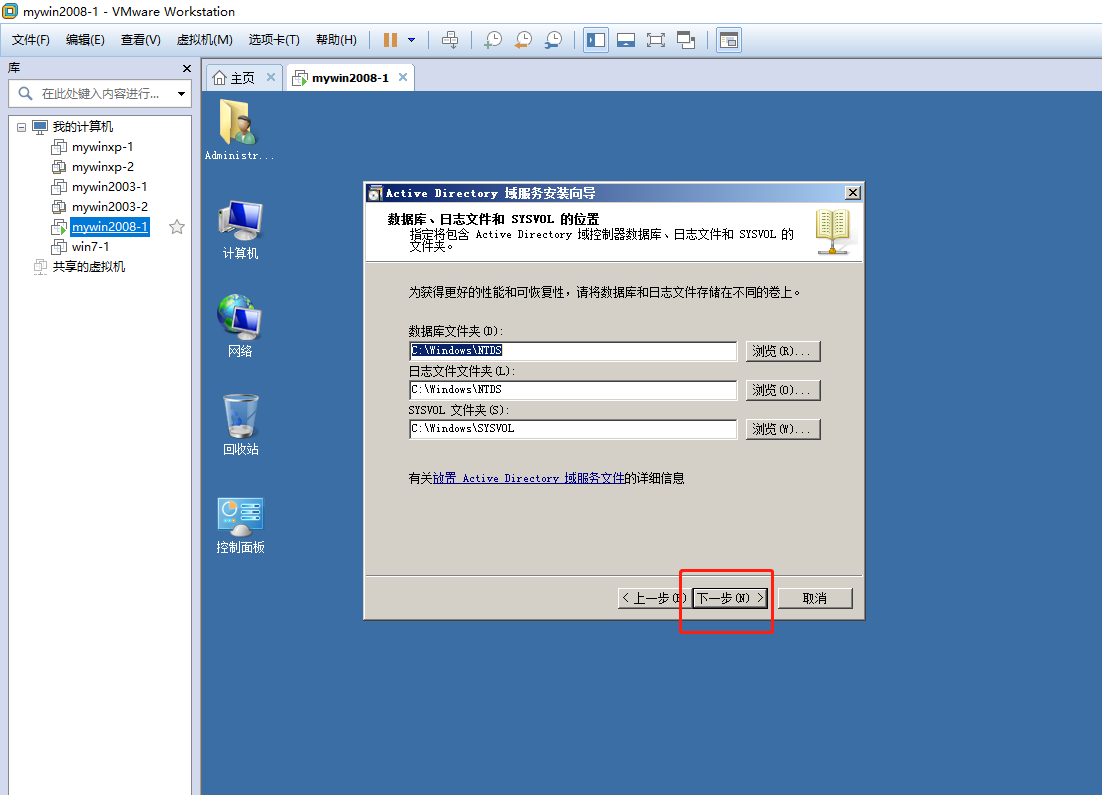Viewport: 1102px width, 795px height.
Task: Open the 编辑(E) menu
Action: point(85,40)
